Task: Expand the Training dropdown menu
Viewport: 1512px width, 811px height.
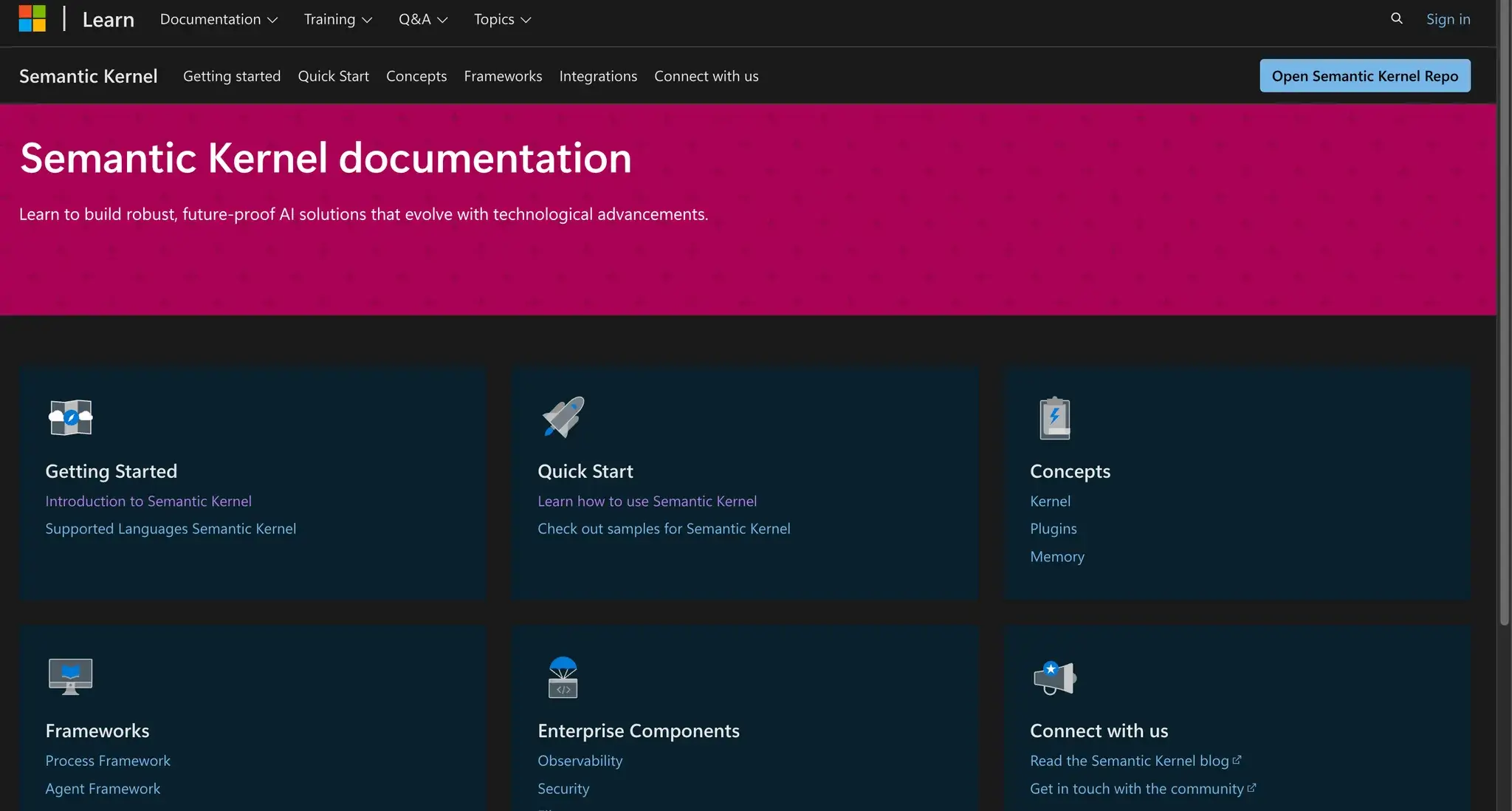Action: [337, 19]
